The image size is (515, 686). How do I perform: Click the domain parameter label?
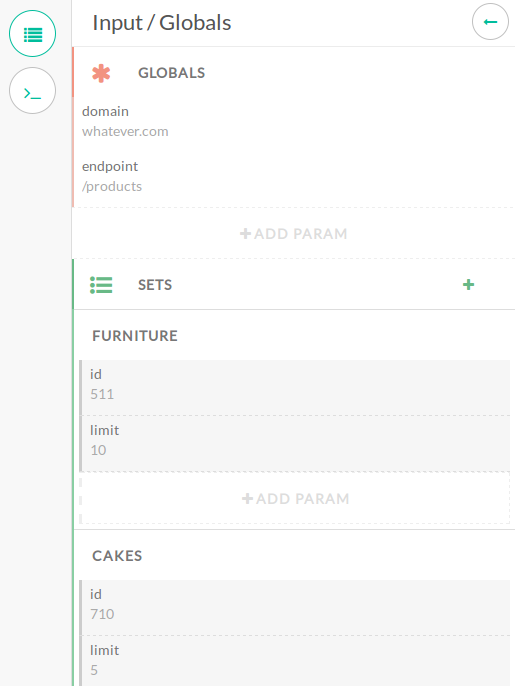click(x=105, y=111)
